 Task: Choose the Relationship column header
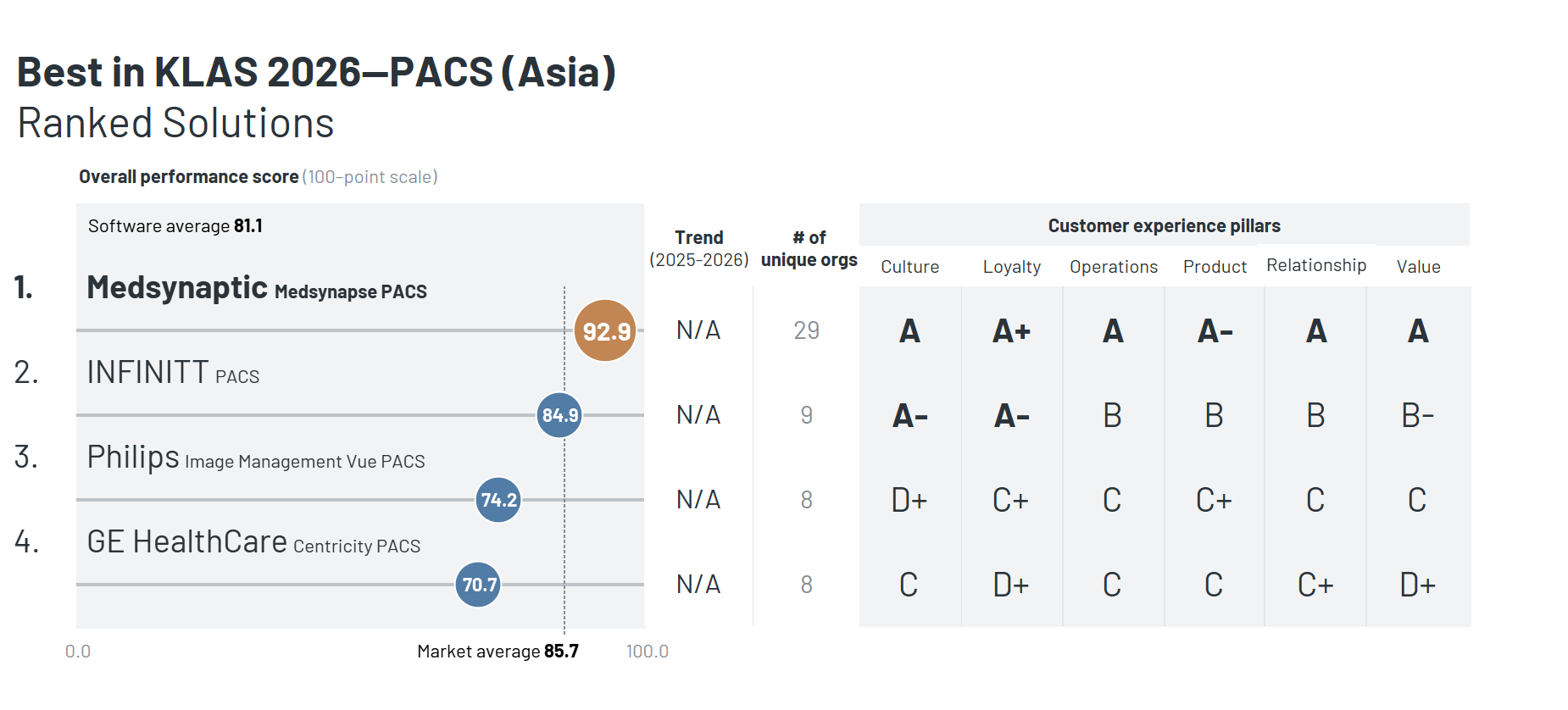coord(1315,265)
